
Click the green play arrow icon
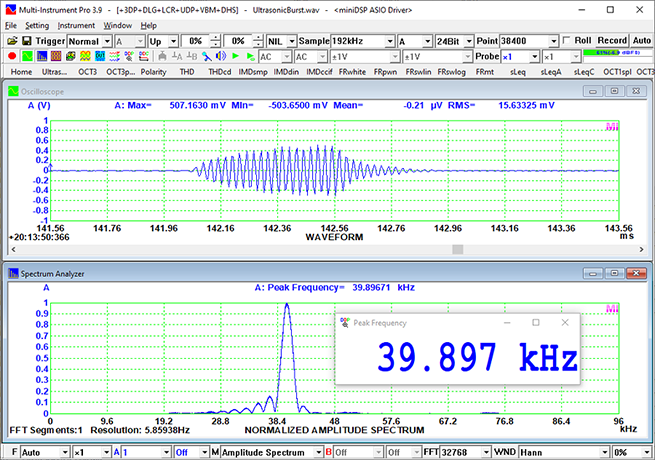(235, 57)
